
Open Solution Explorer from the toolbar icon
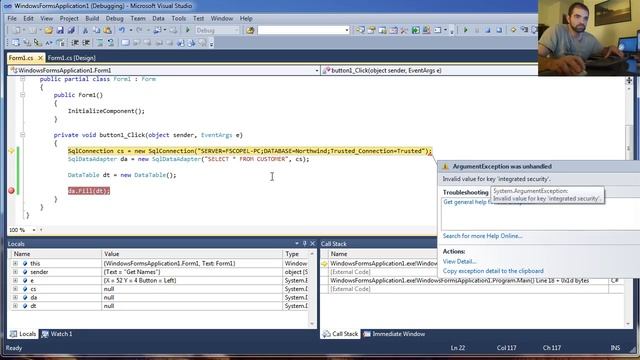tap(360, 30)
